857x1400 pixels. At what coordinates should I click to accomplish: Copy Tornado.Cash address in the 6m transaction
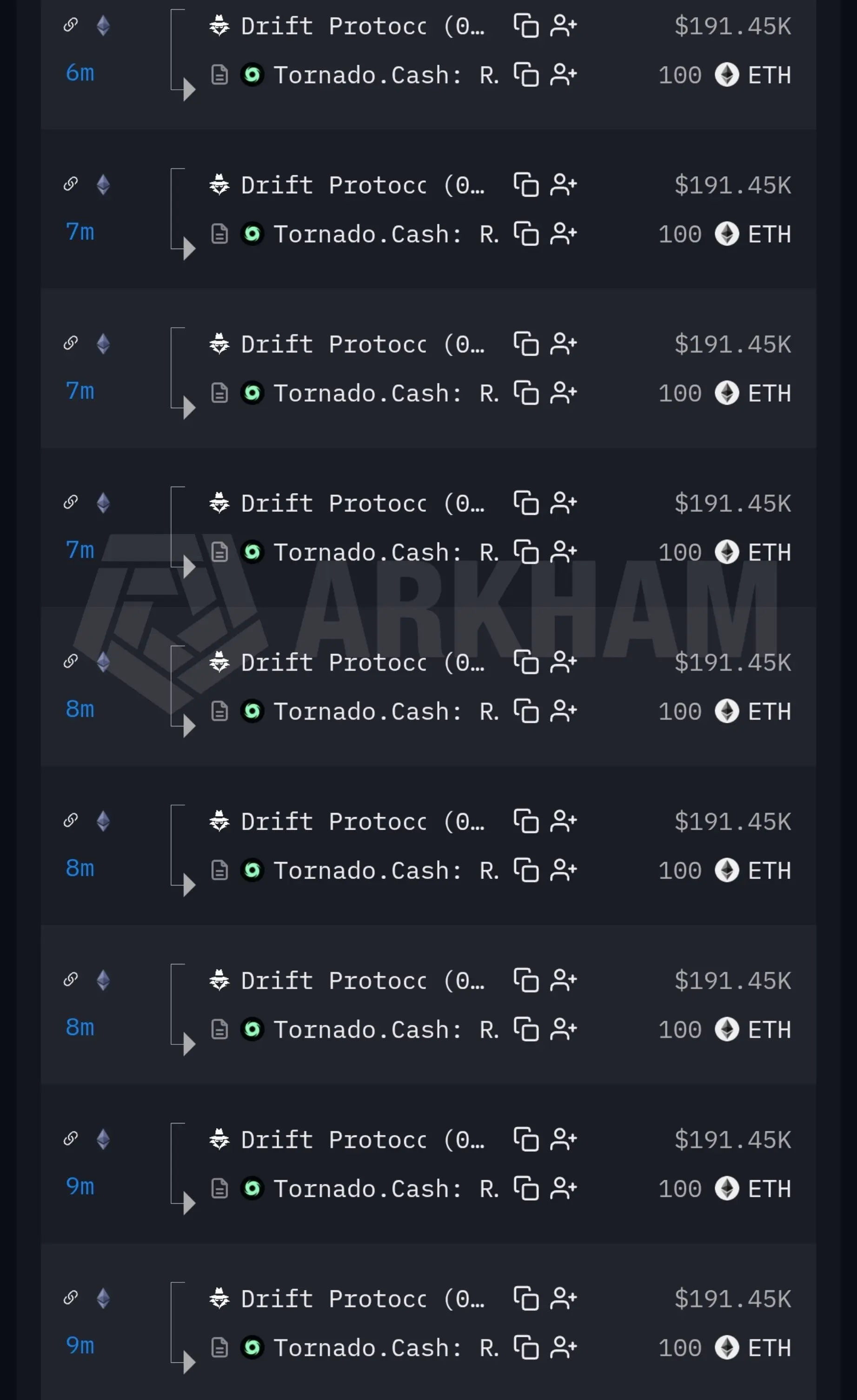click(525, 74)
